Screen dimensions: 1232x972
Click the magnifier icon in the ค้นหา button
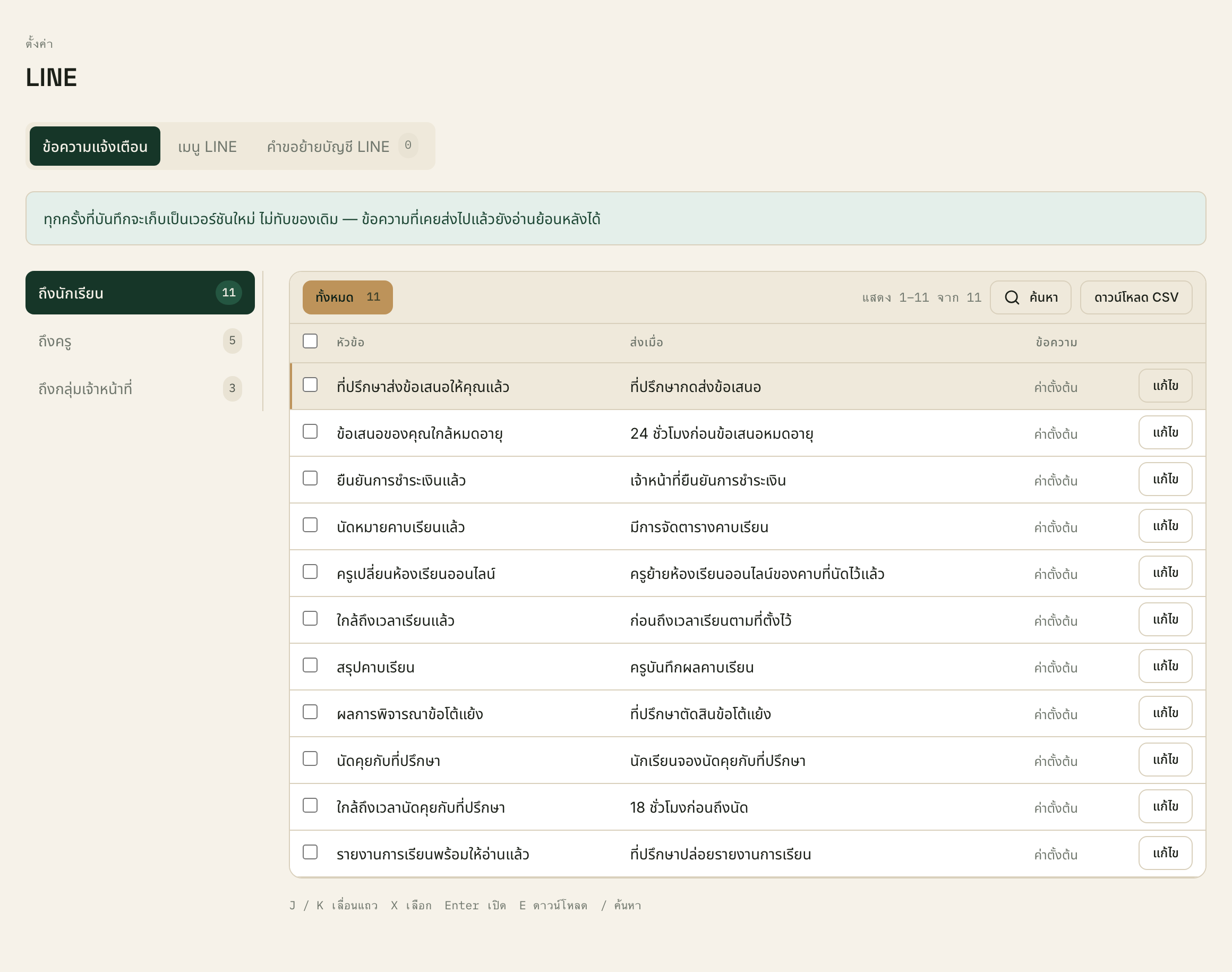[x=1012, y=297]
